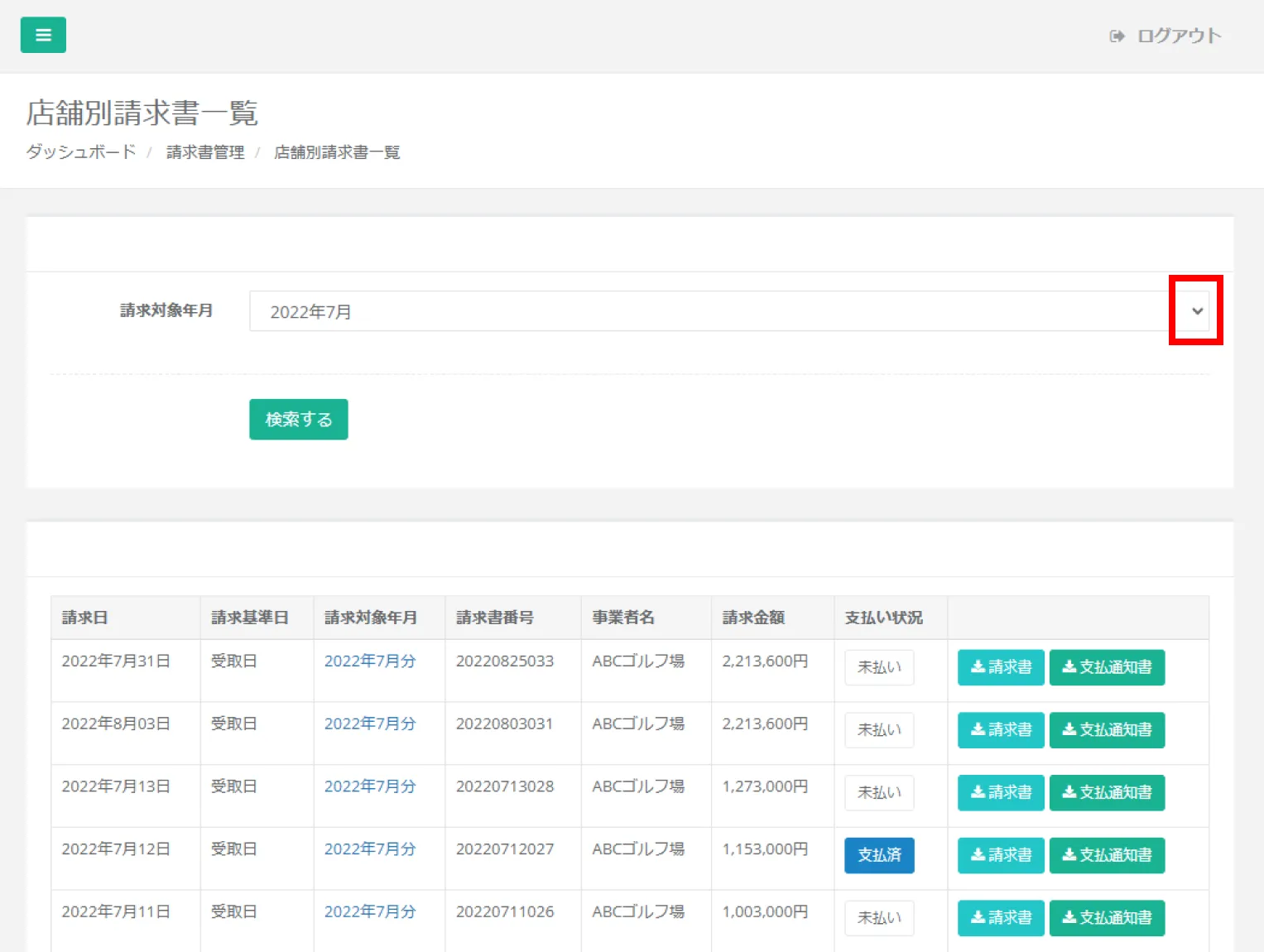The image size is (1264, 952).
Task: Open the hamburger sidebar menu
Action: 43,35
